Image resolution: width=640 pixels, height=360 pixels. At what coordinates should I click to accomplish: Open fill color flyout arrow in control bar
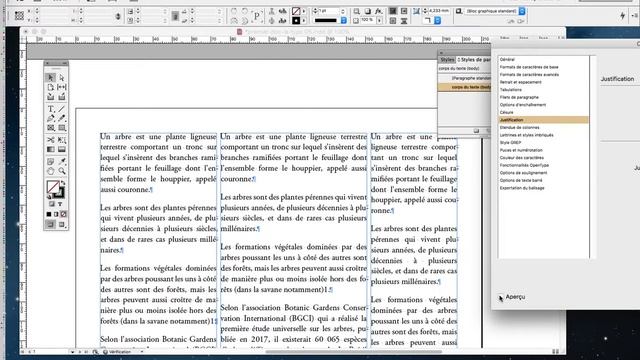[x=304, y=11]
